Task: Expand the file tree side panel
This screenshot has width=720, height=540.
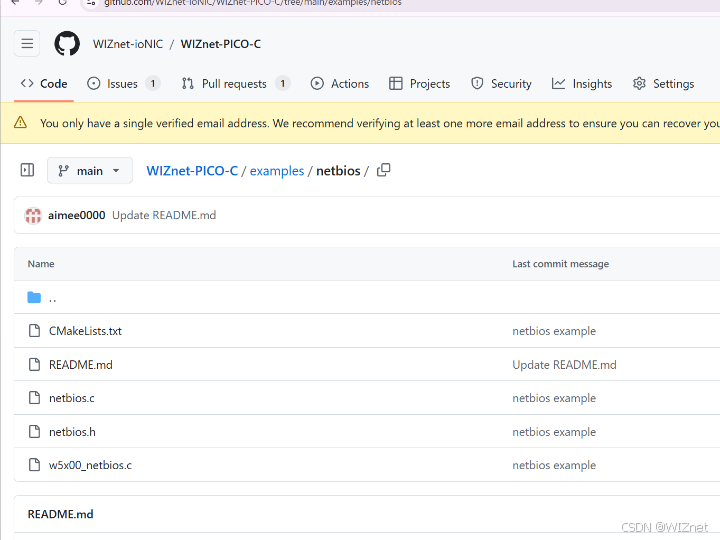Action: tap(28, 170)
